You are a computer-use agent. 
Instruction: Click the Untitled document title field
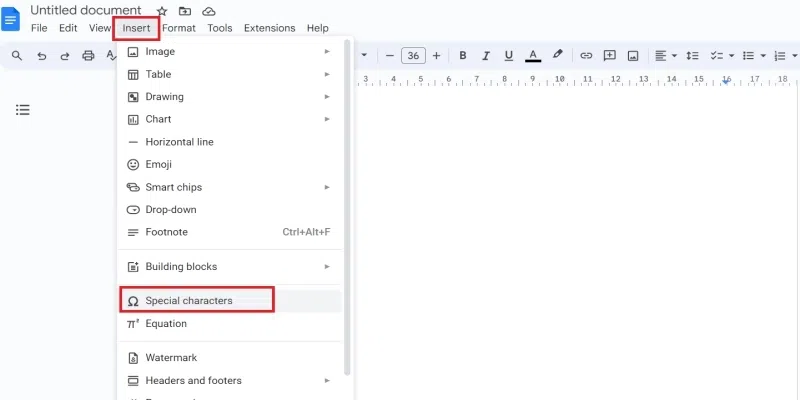(x=86, y=10)
